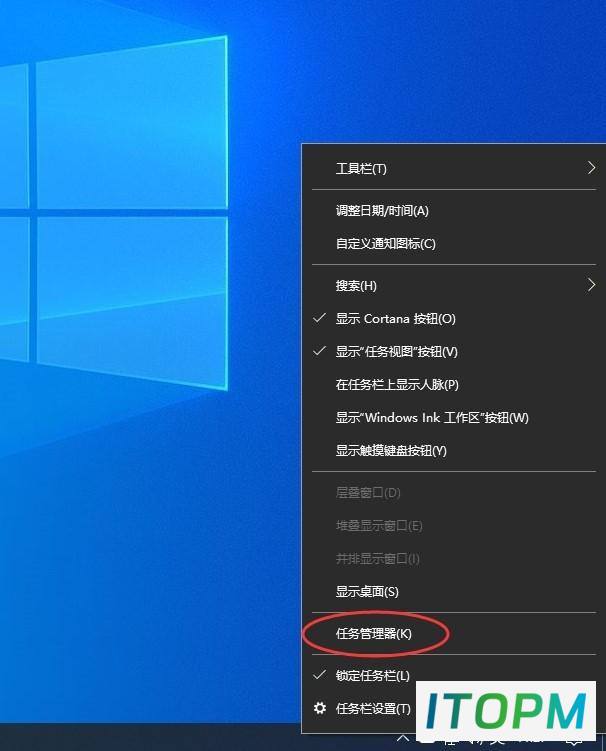606x751 pixels.
Task: Expand the 工具栏(T) submenu
Action: tap(454, 168)
